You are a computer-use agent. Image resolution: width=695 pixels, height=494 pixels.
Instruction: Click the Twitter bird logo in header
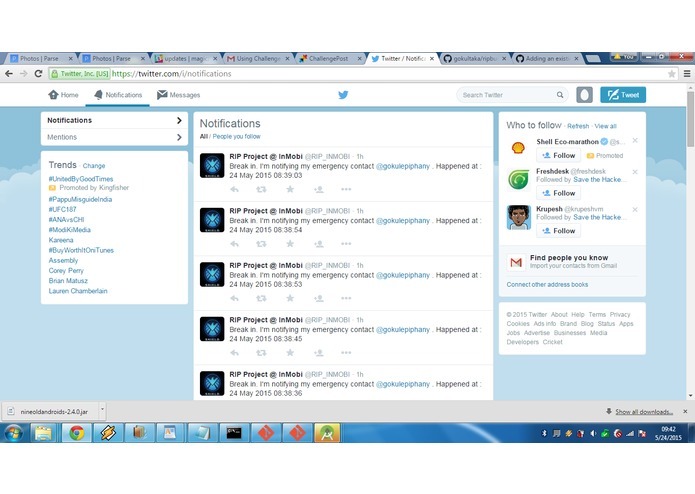[x=343, y=95]
